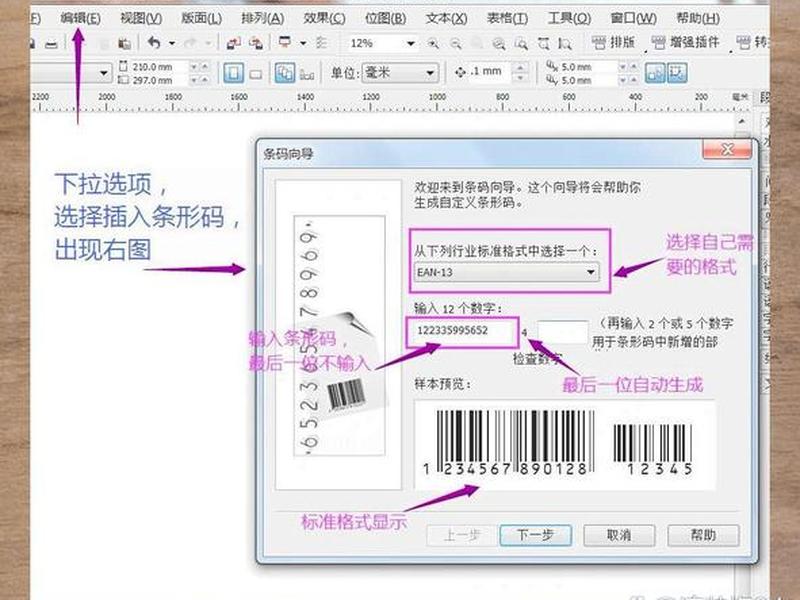This screenshot has width=800, height=600.
Task: Open the 工具(O) menu
Action: [x=569, y=19]
